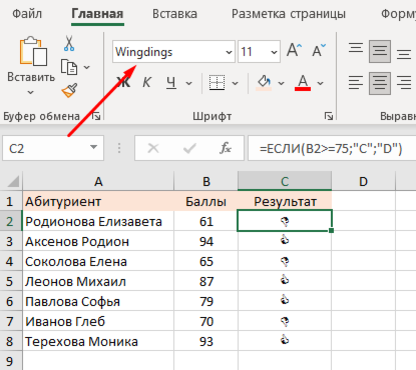Open the Файл tab
The height and width of the screenshot is (370, 416).
(27, 14)
